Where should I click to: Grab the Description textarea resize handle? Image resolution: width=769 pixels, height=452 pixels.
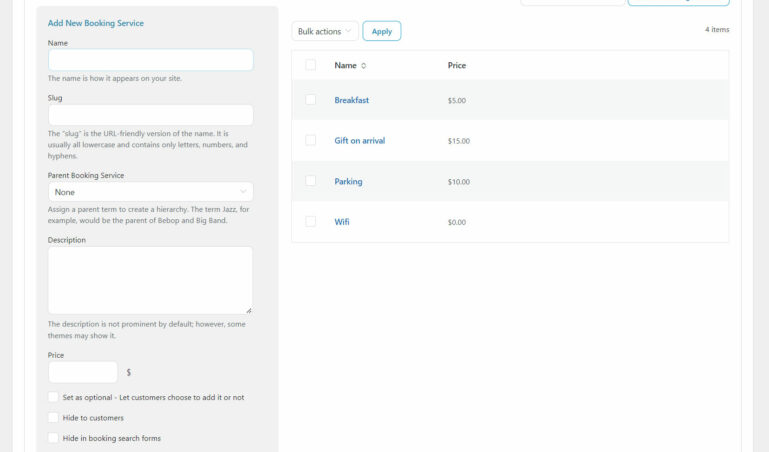coord(249,310)
